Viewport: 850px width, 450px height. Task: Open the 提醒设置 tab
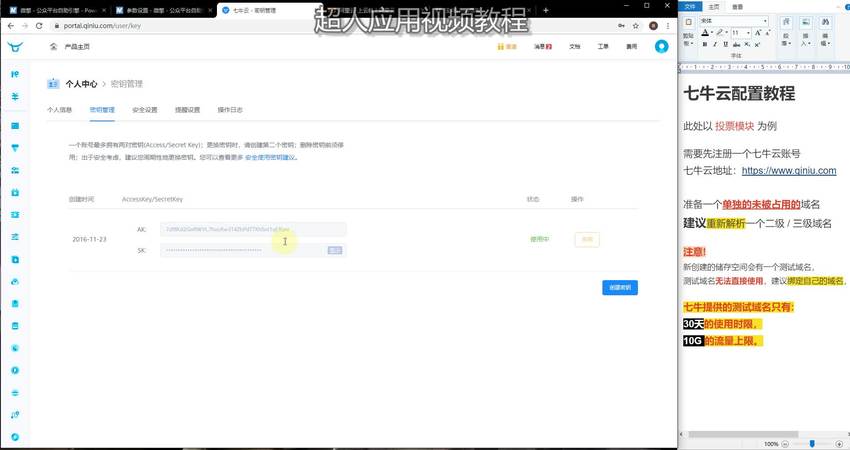coord(187,110)
